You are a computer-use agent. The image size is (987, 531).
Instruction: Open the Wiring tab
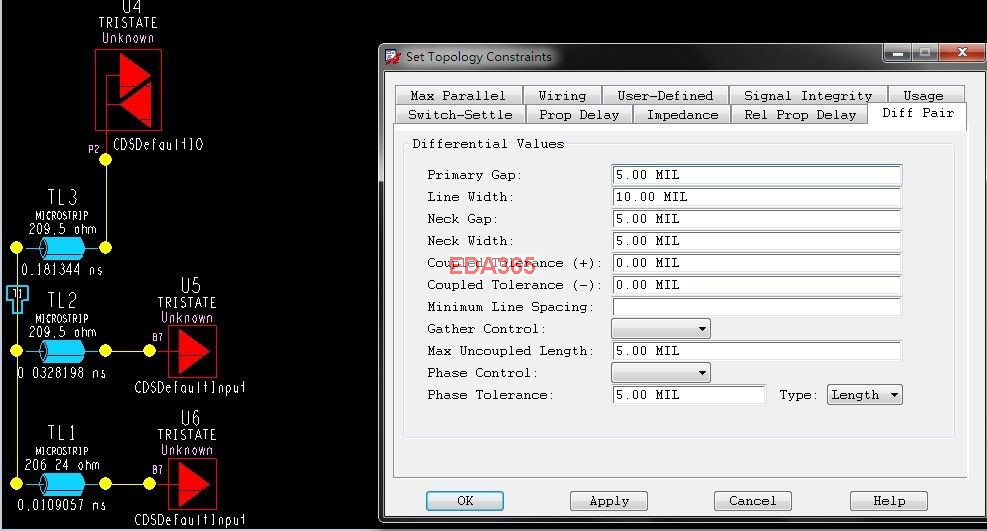(x=562, y=95)
